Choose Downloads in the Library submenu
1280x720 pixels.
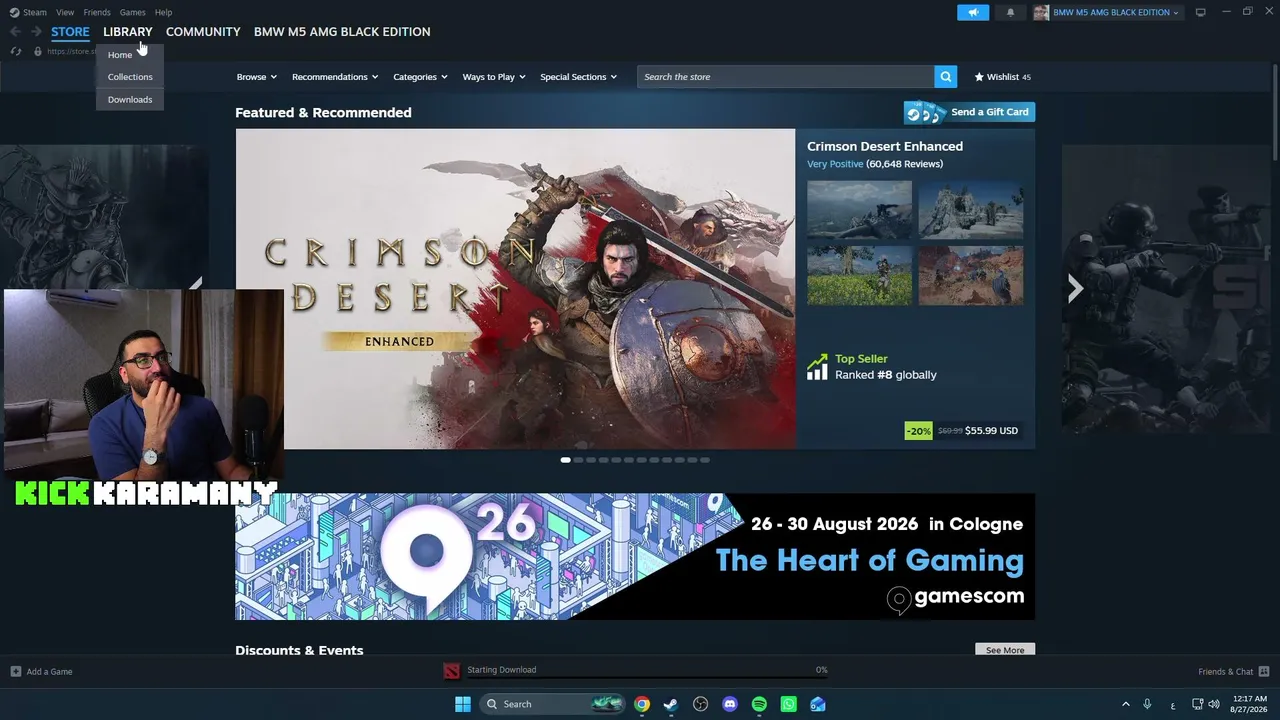[130, 100]
